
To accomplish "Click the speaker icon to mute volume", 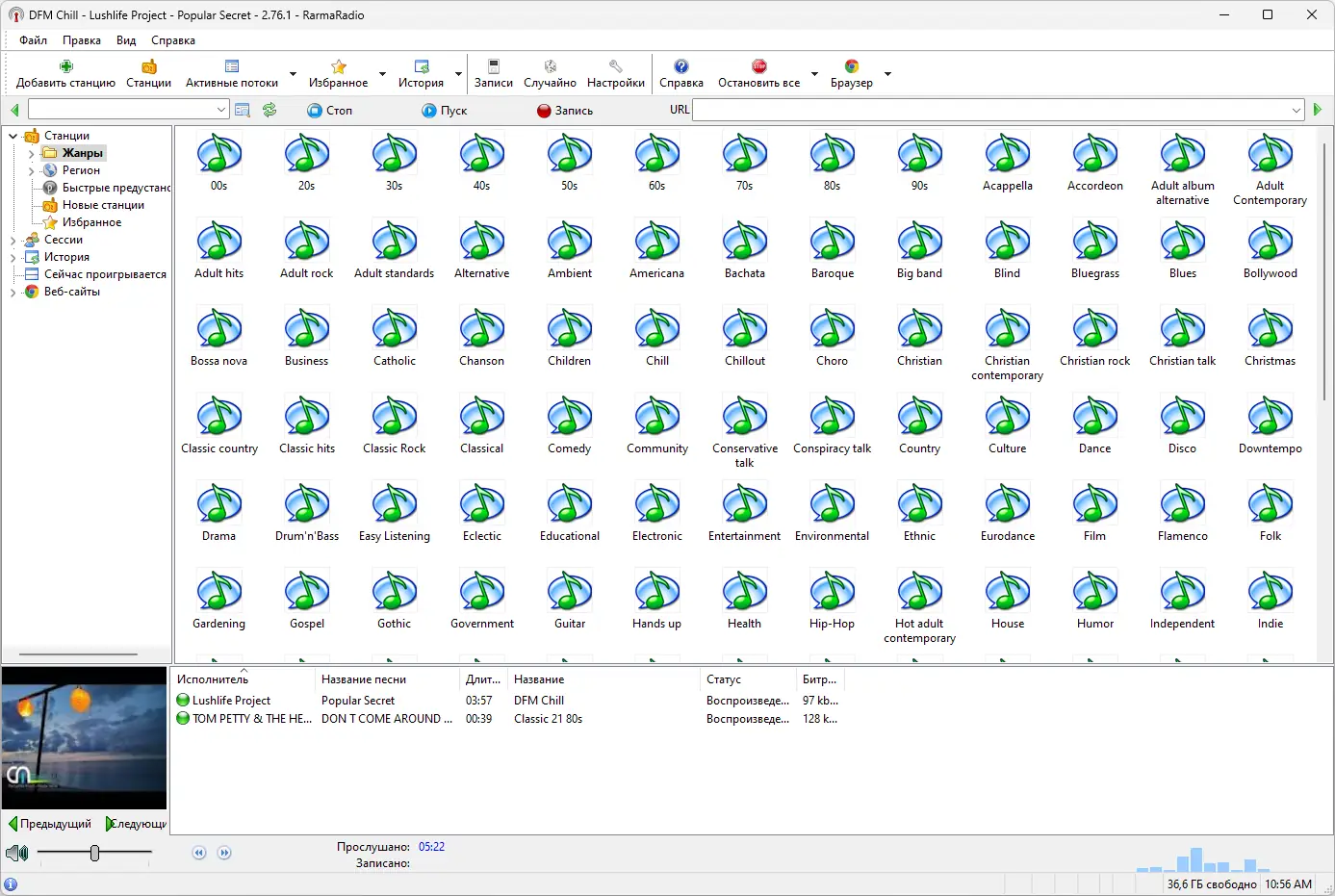I will pos(16,853).
